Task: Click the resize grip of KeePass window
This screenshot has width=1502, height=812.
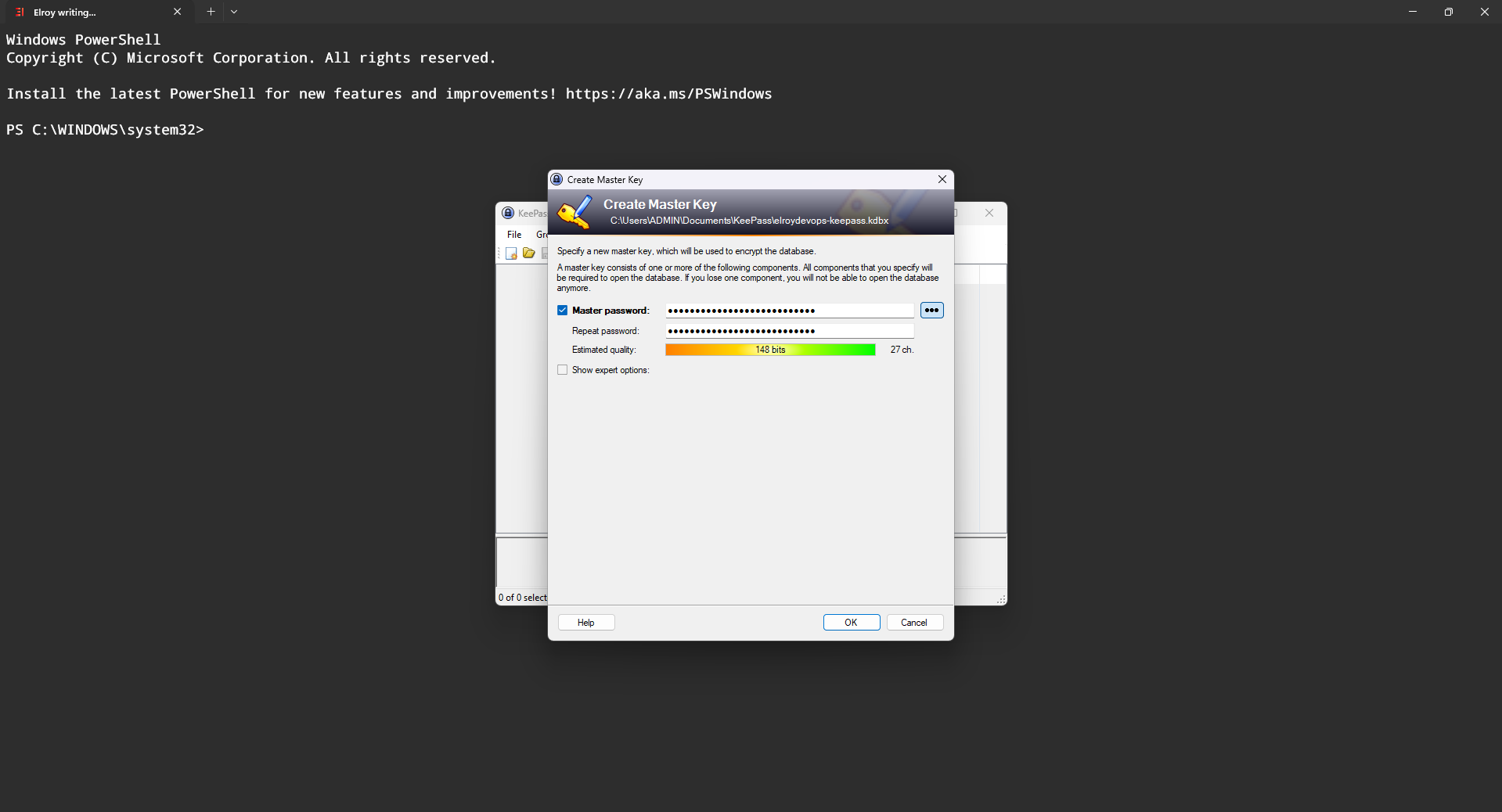Action: 1001,599
